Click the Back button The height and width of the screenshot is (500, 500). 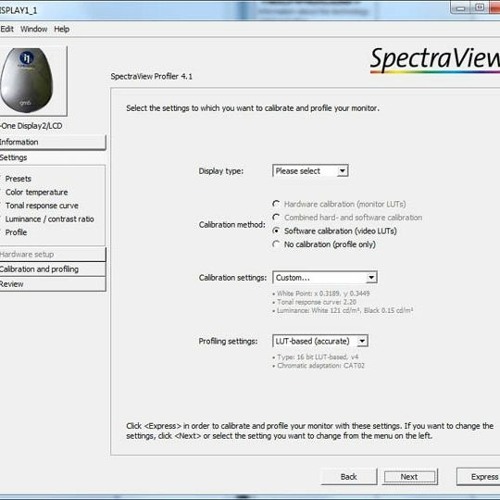pyautogui.click(x=349, y=477)
